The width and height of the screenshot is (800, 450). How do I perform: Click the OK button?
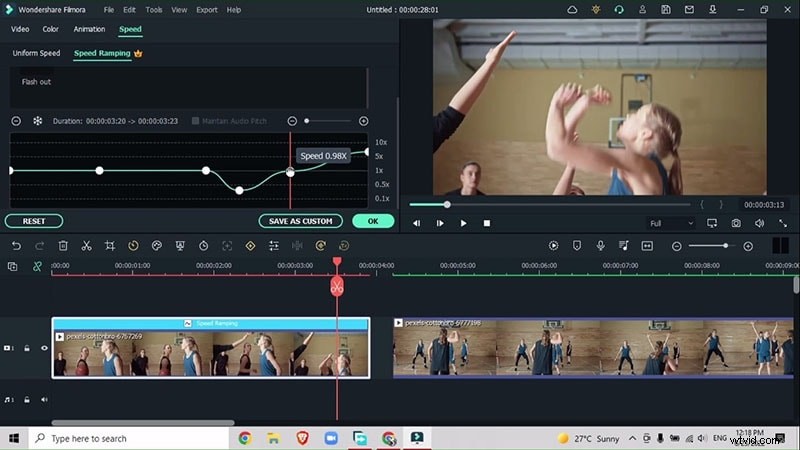point(373,221)
